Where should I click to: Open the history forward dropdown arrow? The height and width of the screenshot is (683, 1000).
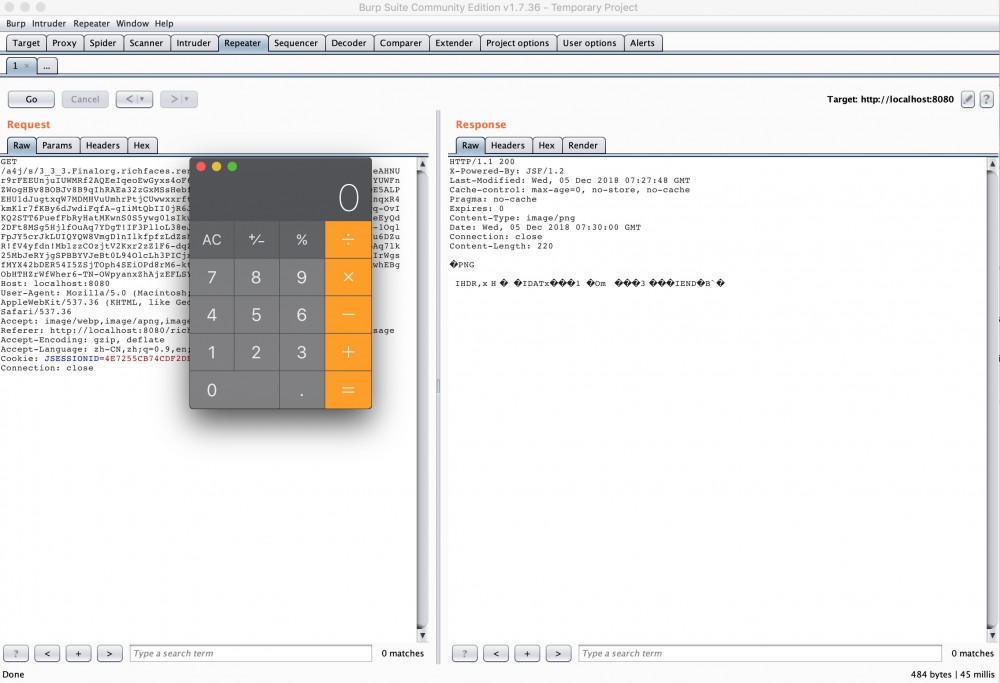click(x=185, y=99)
